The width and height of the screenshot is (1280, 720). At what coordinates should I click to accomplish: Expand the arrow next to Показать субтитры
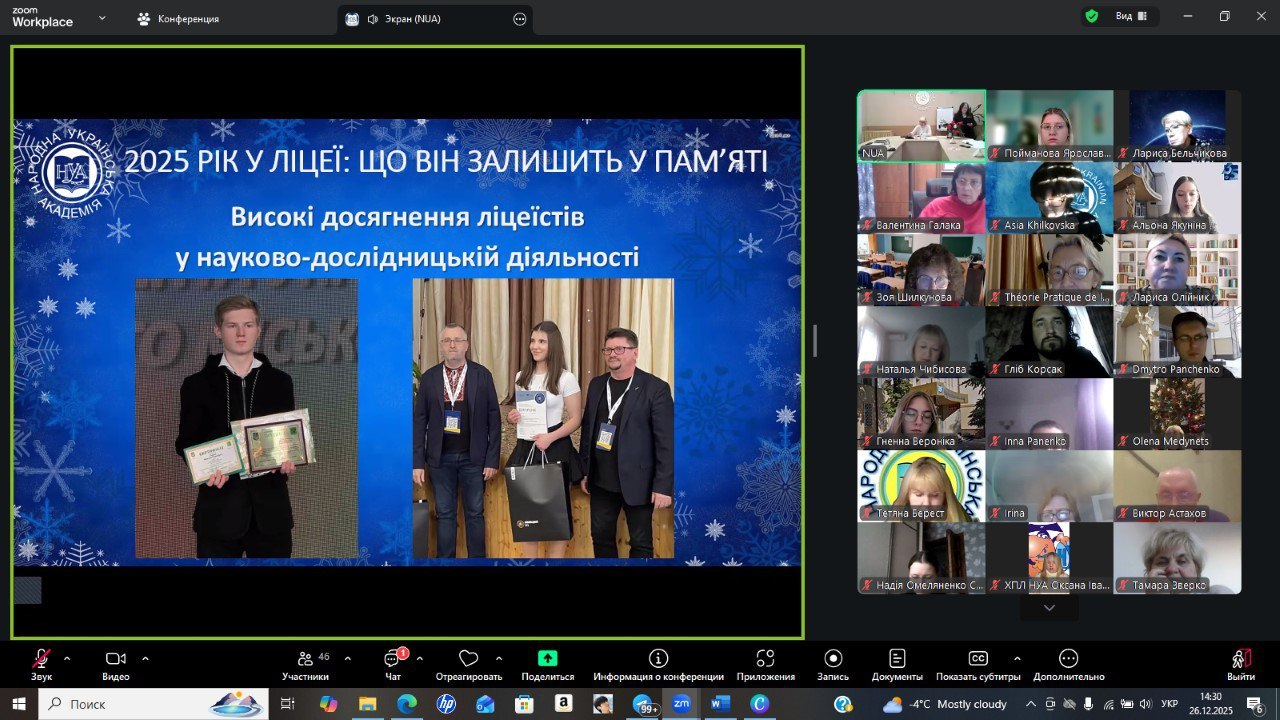click(x=1017, y=658)
